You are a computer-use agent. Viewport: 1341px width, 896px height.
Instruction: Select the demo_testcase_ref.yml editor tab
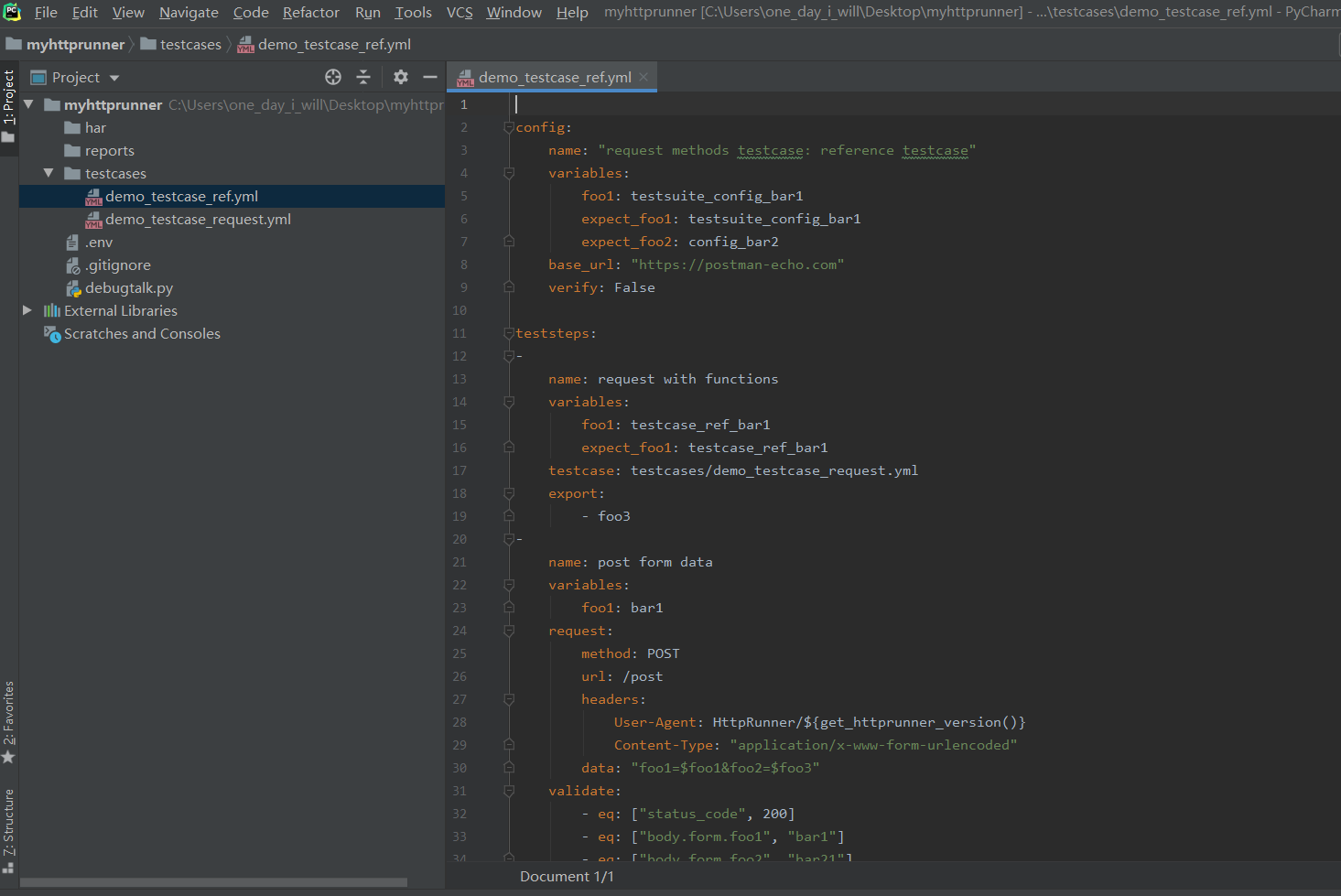[554, 77]
